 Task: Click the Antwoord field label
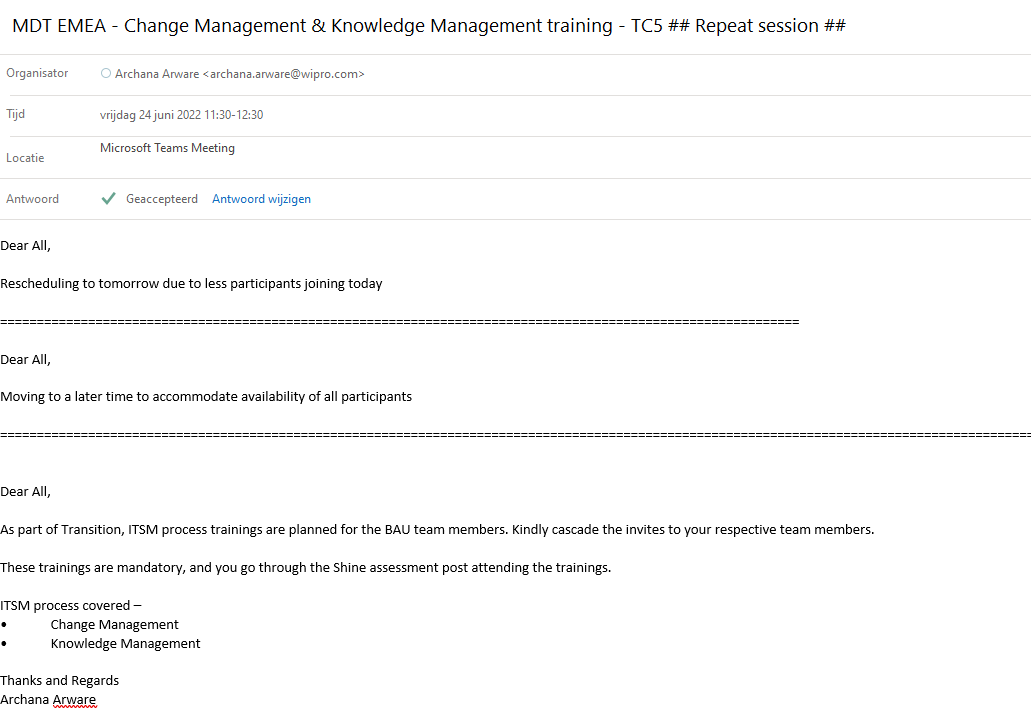[x=32, y=199]
